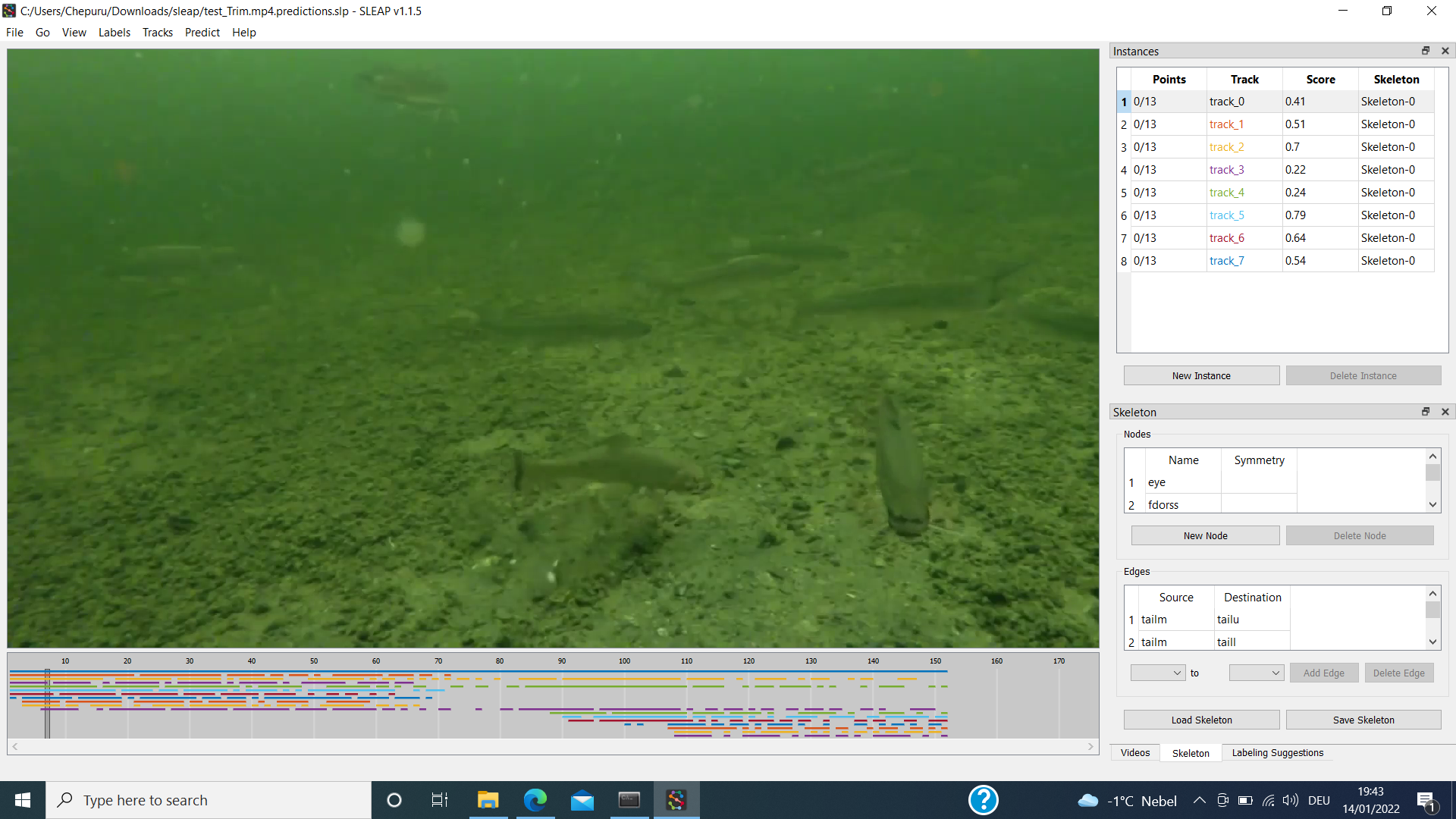Close the Instances panel
Viewport: 1456px width, 819px height.
coord(1445,51)
